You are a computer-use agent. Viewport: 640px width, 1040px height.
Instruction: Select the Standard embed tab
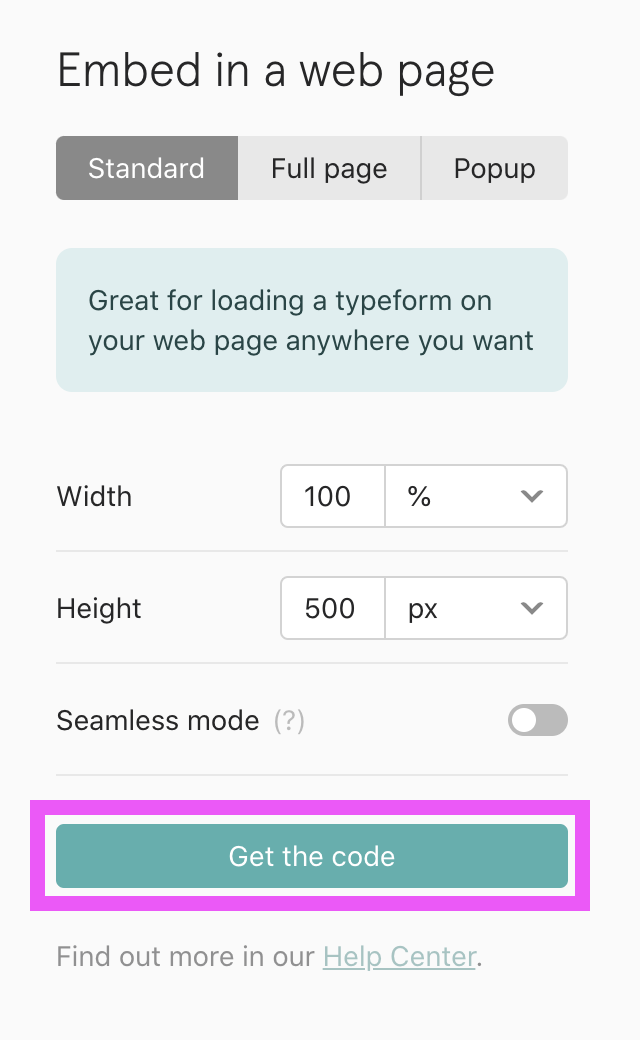click(x=147, y=168)
